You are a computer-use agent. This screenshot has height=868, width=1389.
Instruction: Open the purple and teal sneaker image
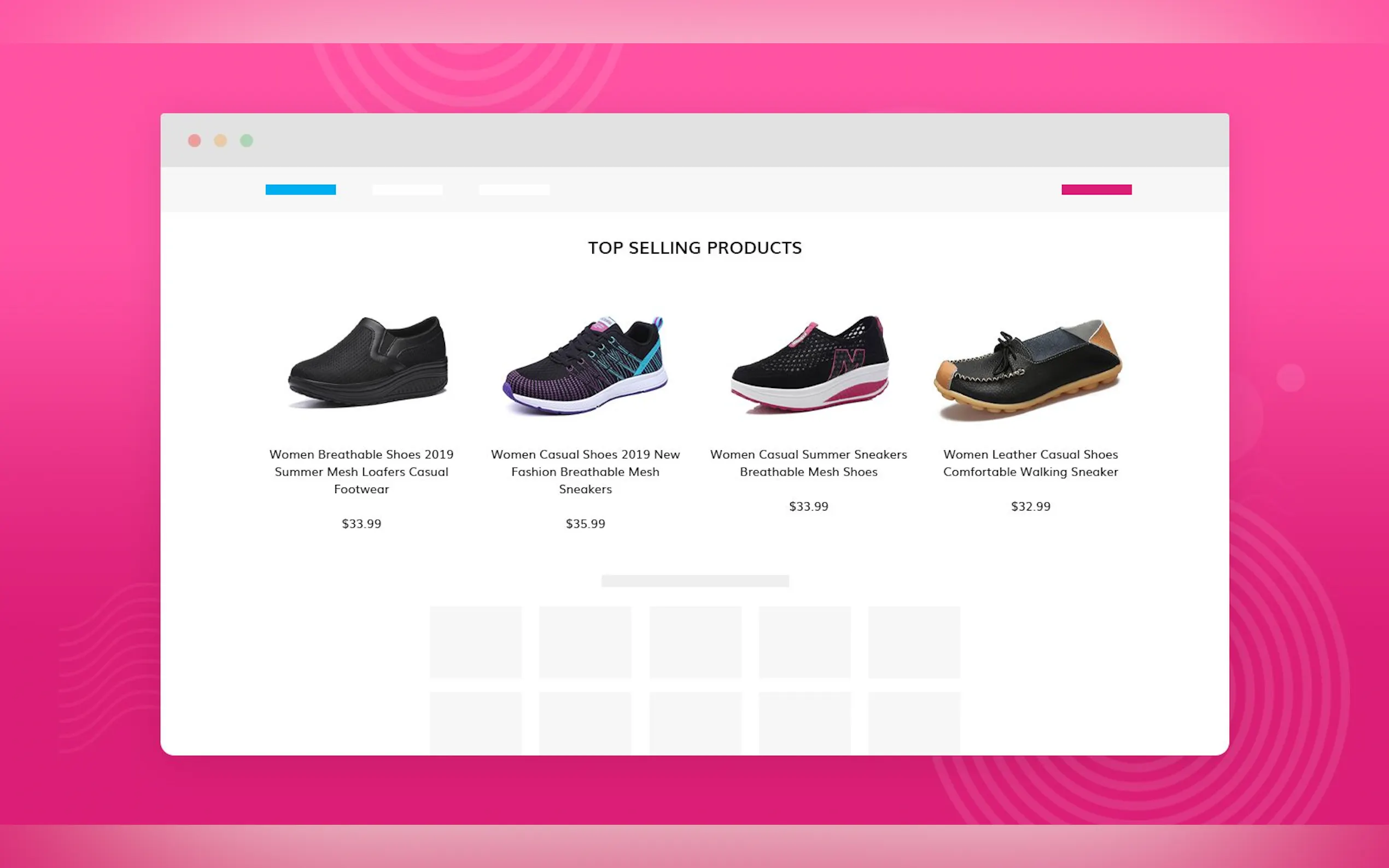point(585,365)
